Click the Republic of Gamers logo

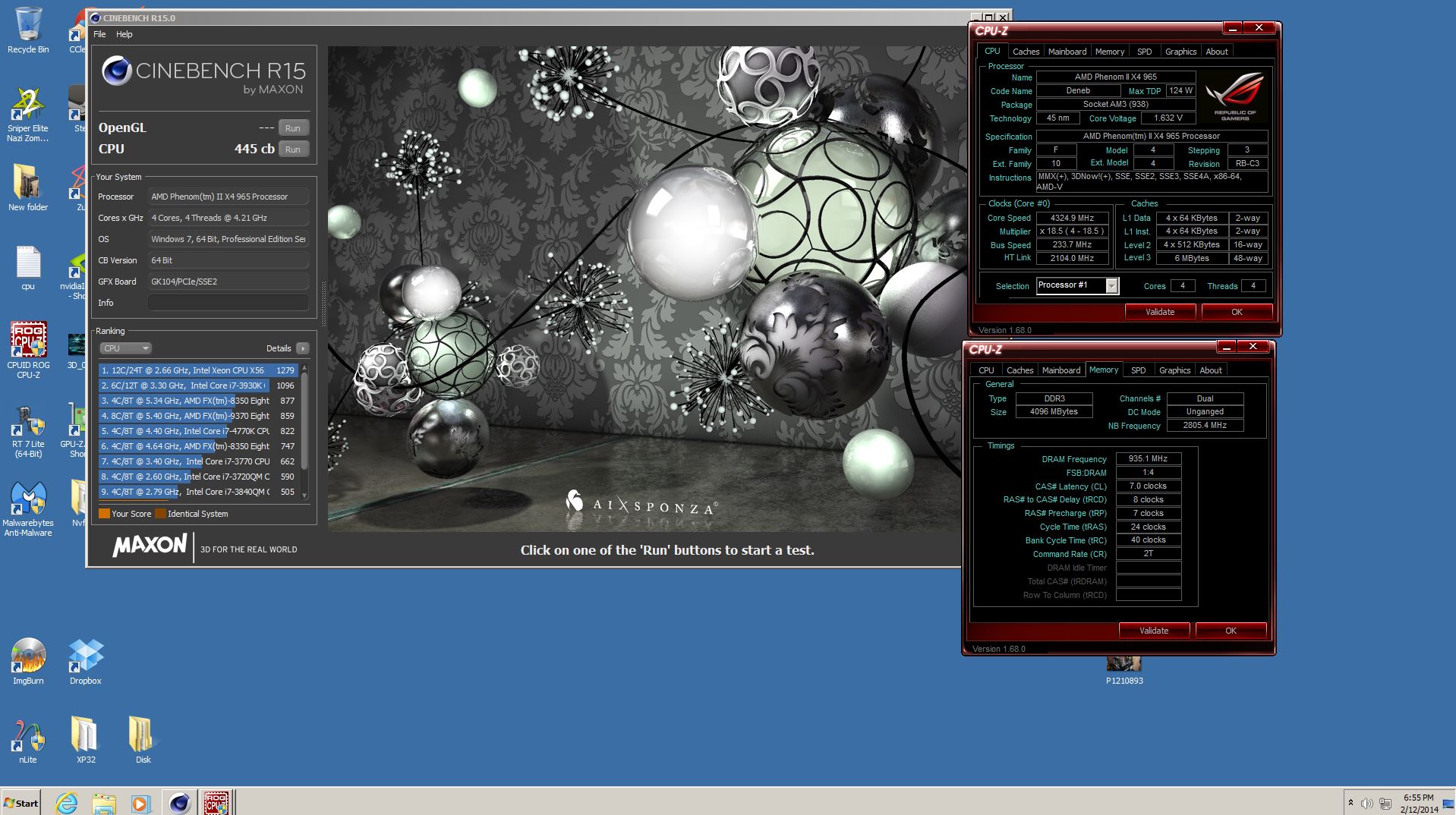(1234, 96)
